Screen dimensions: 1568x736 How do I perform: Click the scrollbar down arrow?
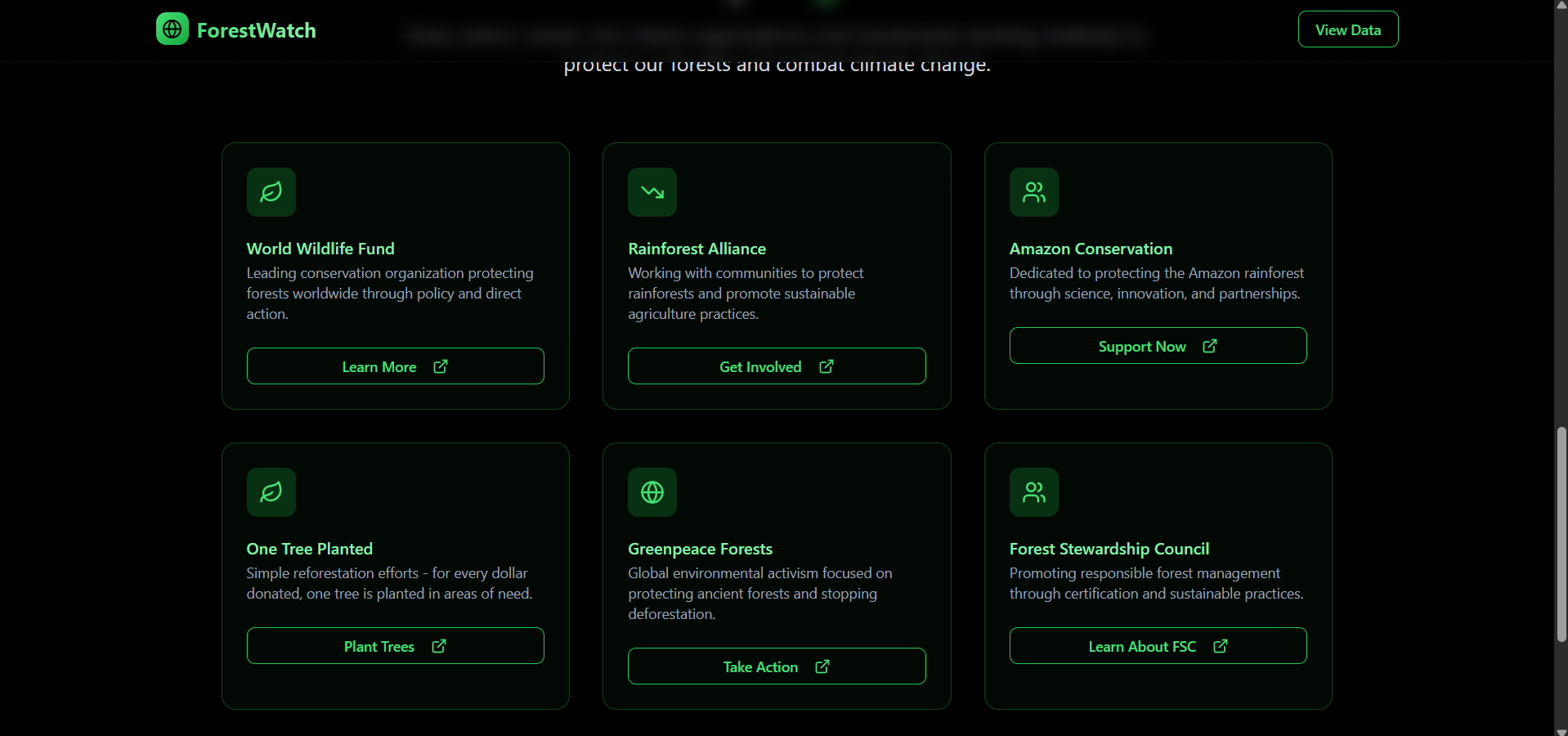pyautogui.click(x=1561, y=731)
